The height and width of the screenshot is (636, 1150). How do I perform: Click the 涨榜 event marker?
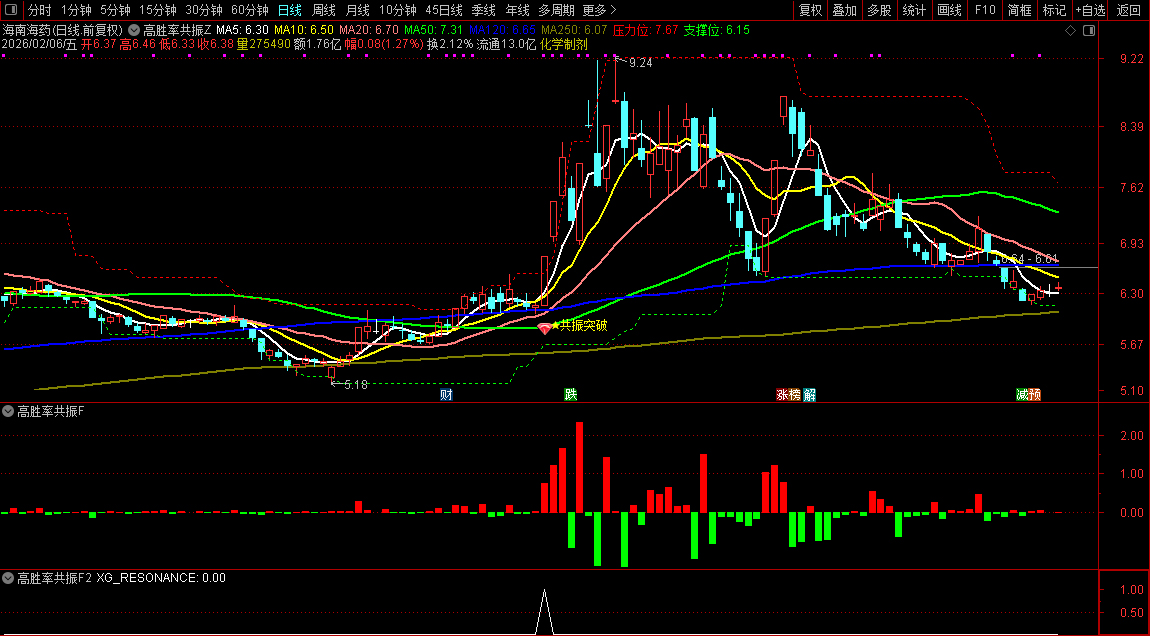pyautogui.click(x=789, y=395)
